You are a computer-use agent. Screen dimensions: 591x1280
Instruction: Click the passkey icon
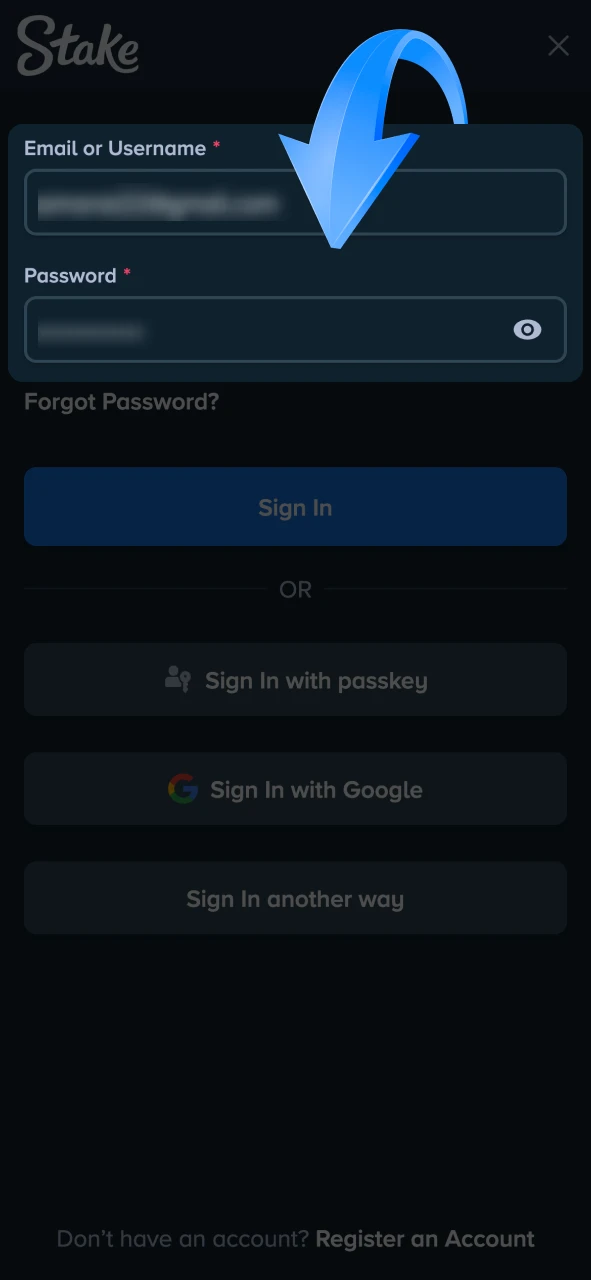coord(178,680)
